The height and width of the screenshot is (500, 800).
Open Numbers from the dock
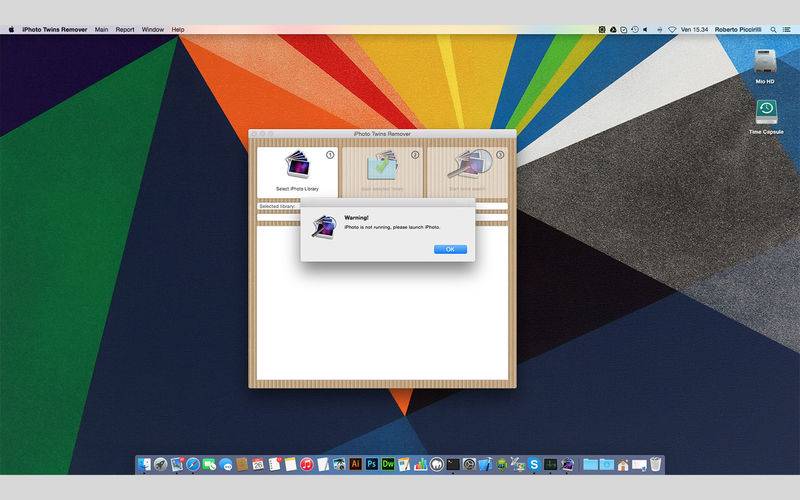pyautogui.click(x=421, y=464)
